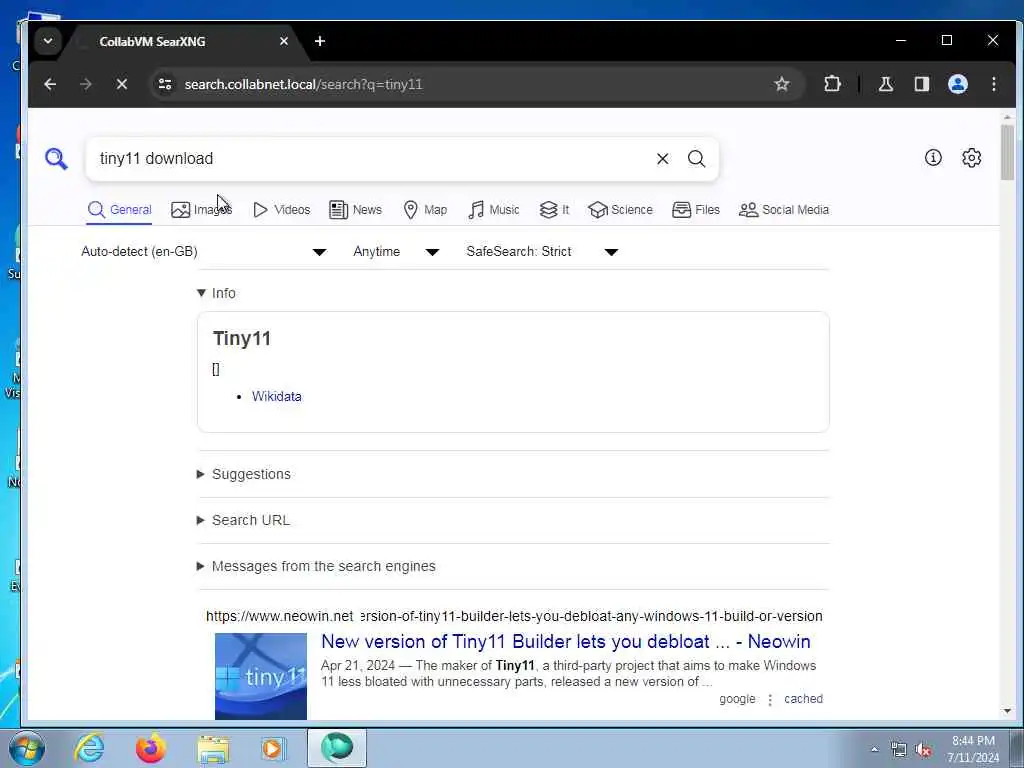This screenshot has width=1024, height=768.
Task: Open the Extensions puzzle icon
Action: pyautogui.click(x=832, y=84)
